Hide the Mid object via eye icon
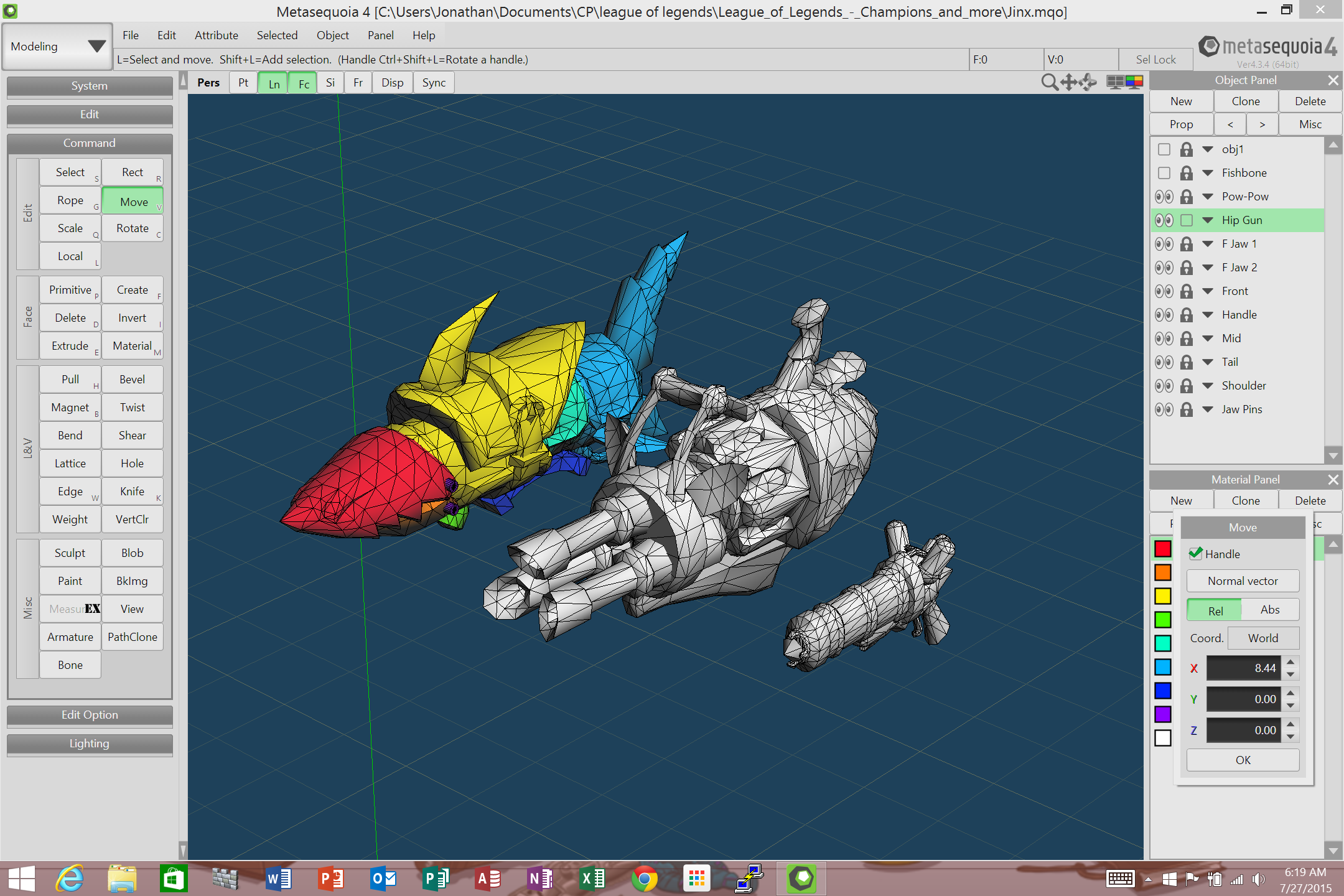The width and height of the screenshot is (1344, 896). (1164, 338)
